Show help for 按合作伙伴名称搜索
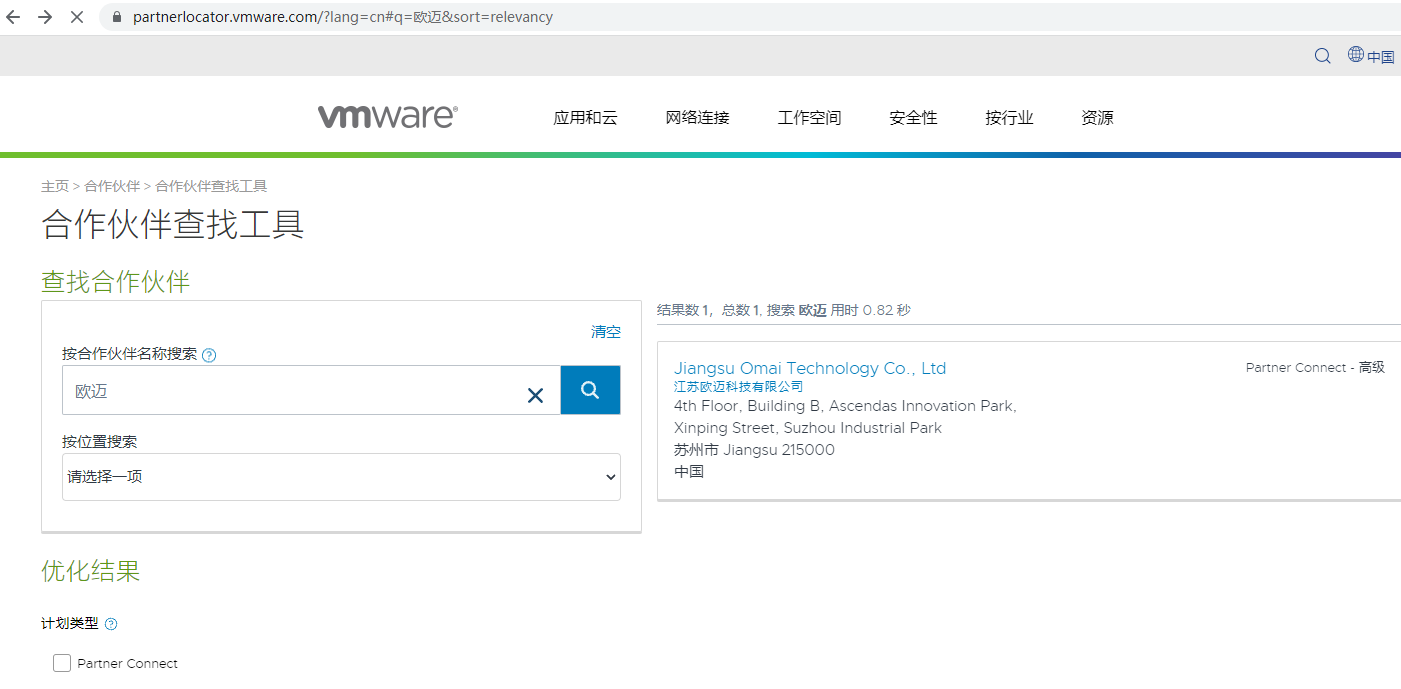1401x689 pixels. (x=209, y=355)
